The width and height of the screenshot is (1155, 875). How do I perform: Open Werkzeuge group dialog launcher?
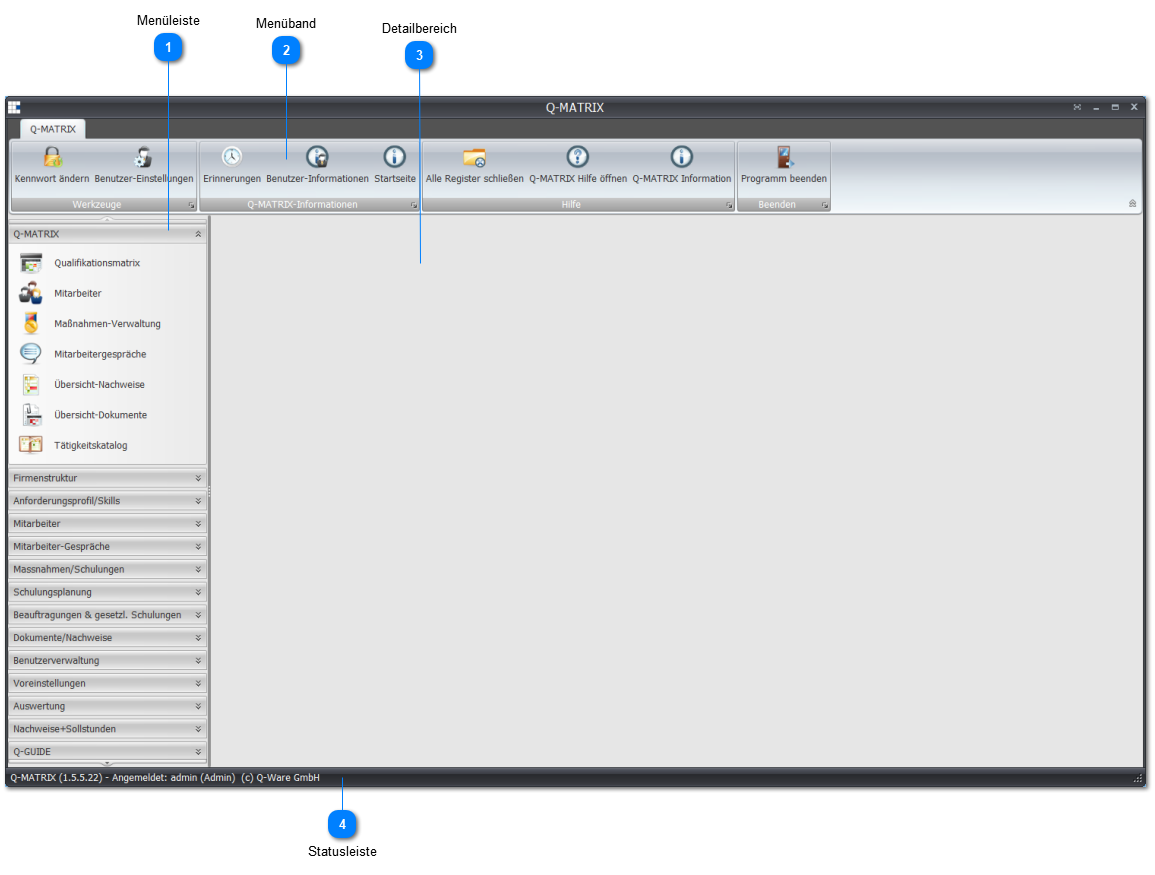pyautogui.click(x=192, y=205)
